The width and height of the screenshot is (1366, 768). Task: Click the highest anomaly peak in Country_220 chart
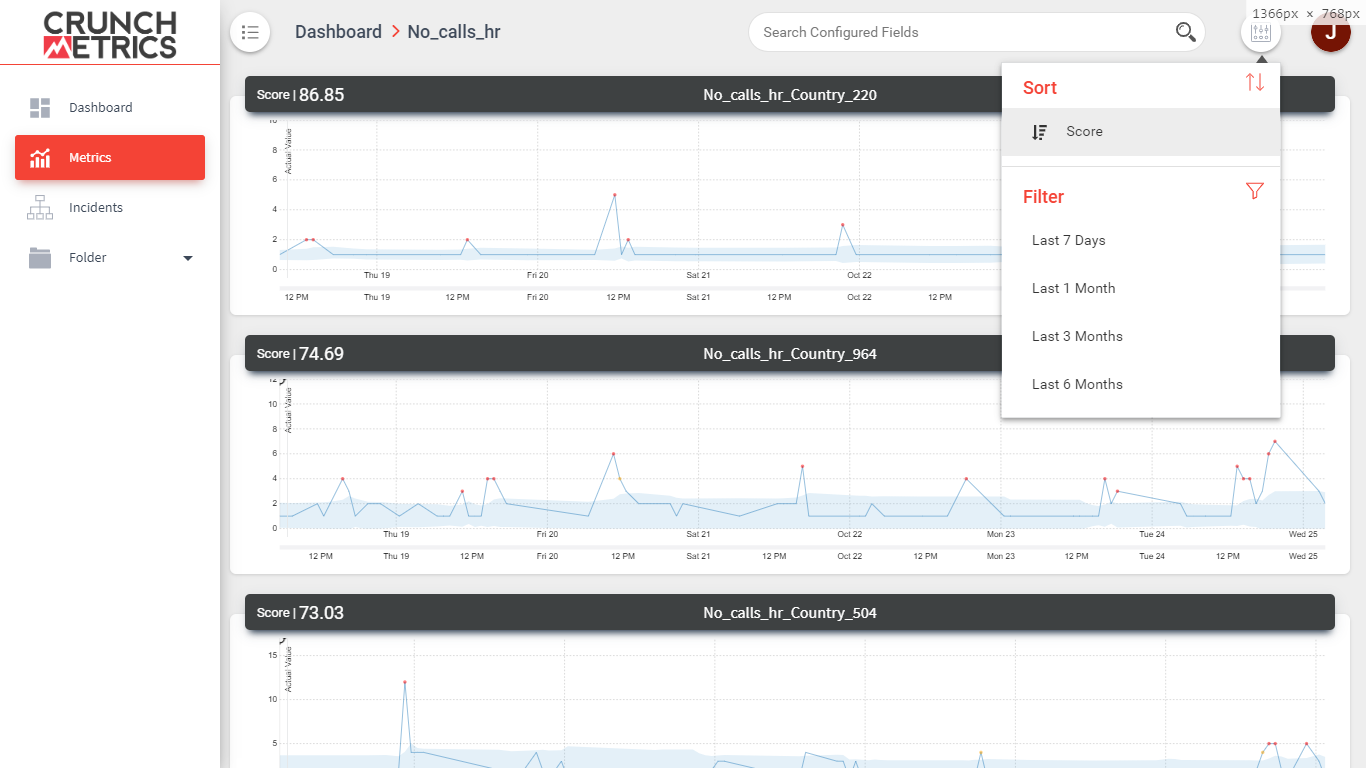point(614,195)
